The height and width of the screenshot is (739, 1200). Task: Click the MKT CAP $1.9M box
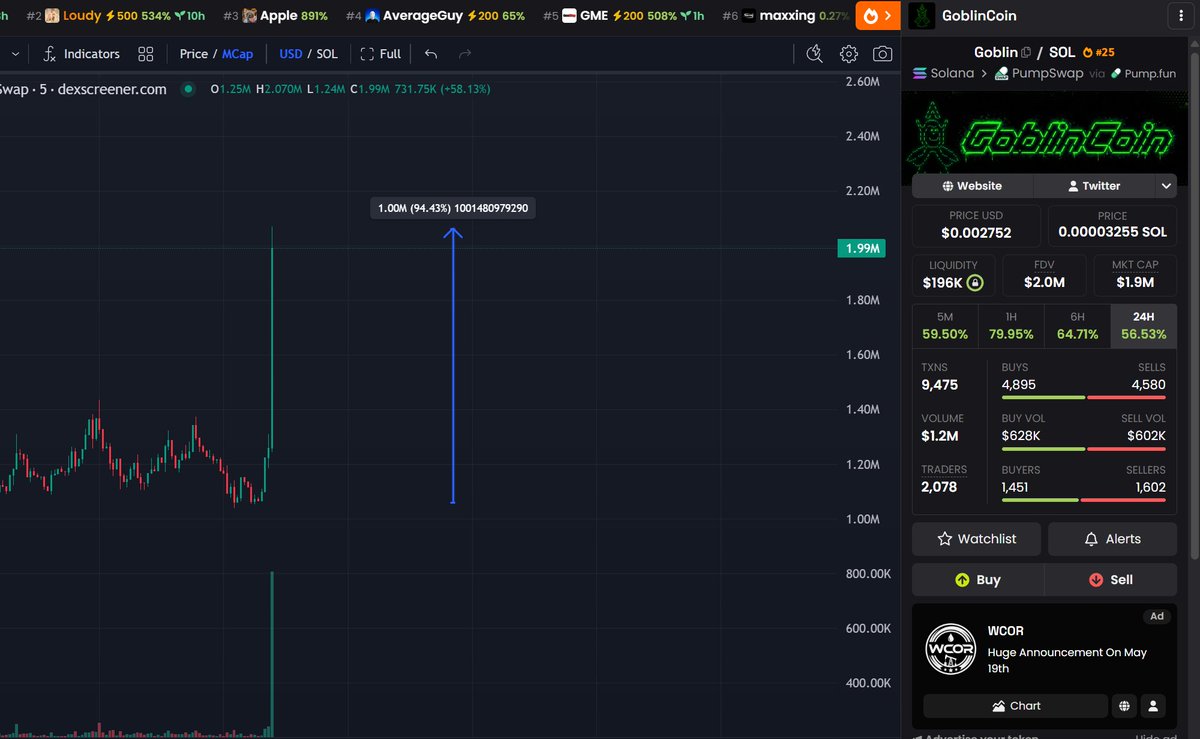[1134, 275]
